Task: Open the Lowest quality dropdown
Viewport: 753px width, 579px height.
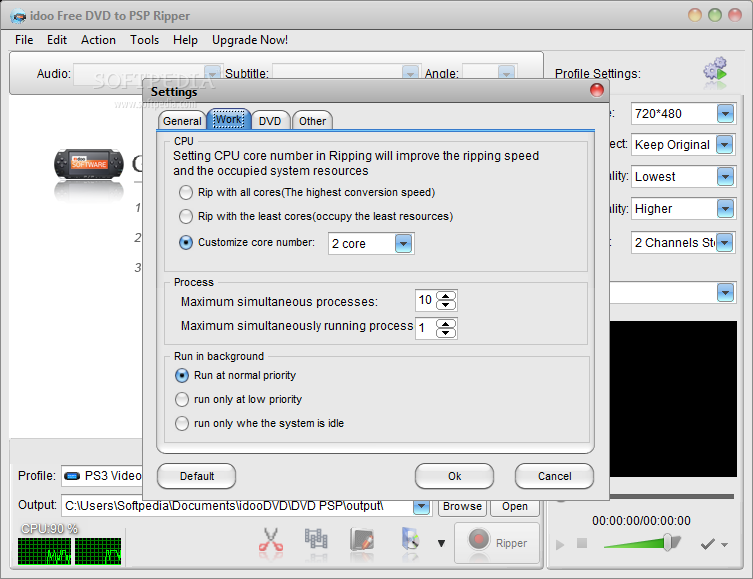Action: (x=725, y=177)
